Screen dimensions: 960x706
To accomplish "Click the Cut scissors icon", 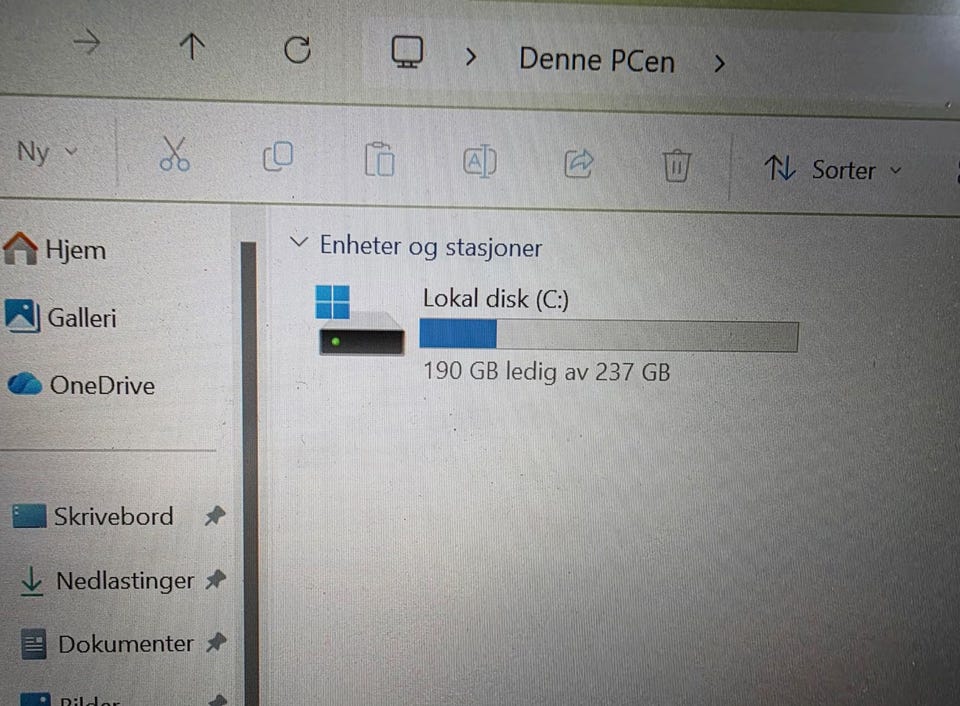I will 174,154.
